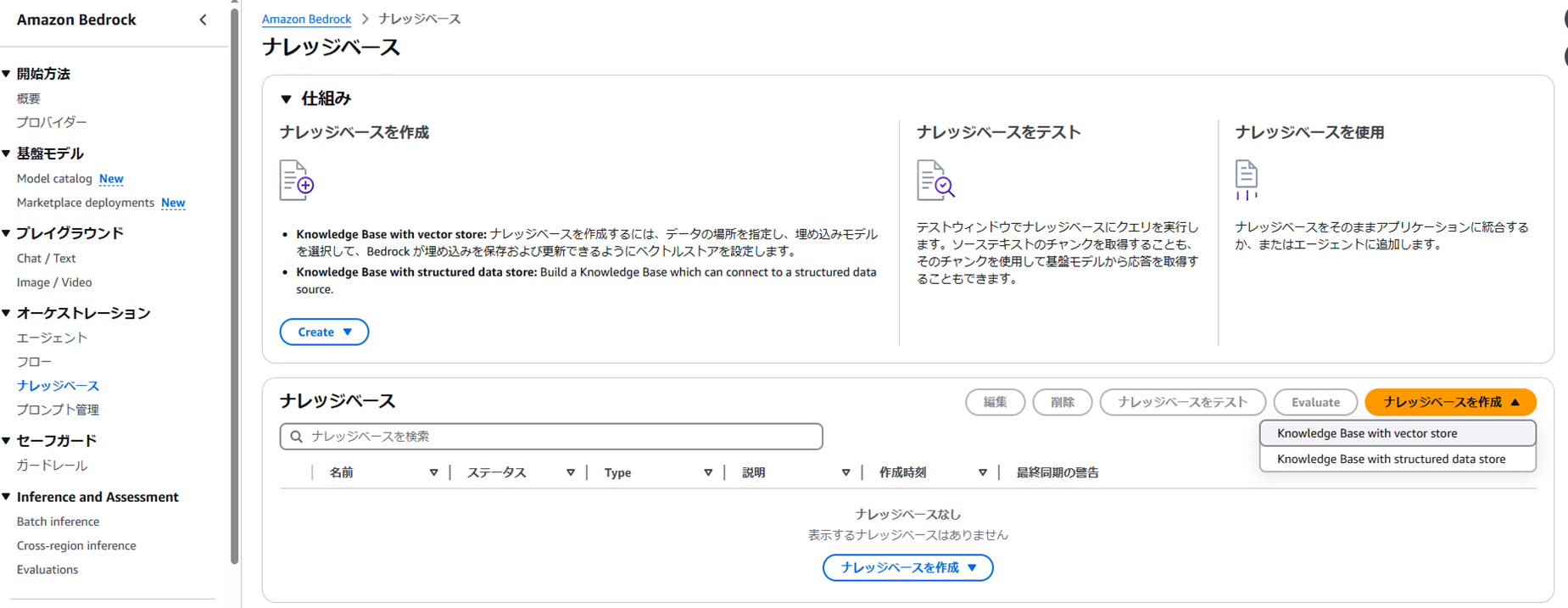Screen dimensions: 1568x608
Task: Click the Amazon Bedrock breadcrumb link
Action: pyautogui.click(x=306, y=19)
